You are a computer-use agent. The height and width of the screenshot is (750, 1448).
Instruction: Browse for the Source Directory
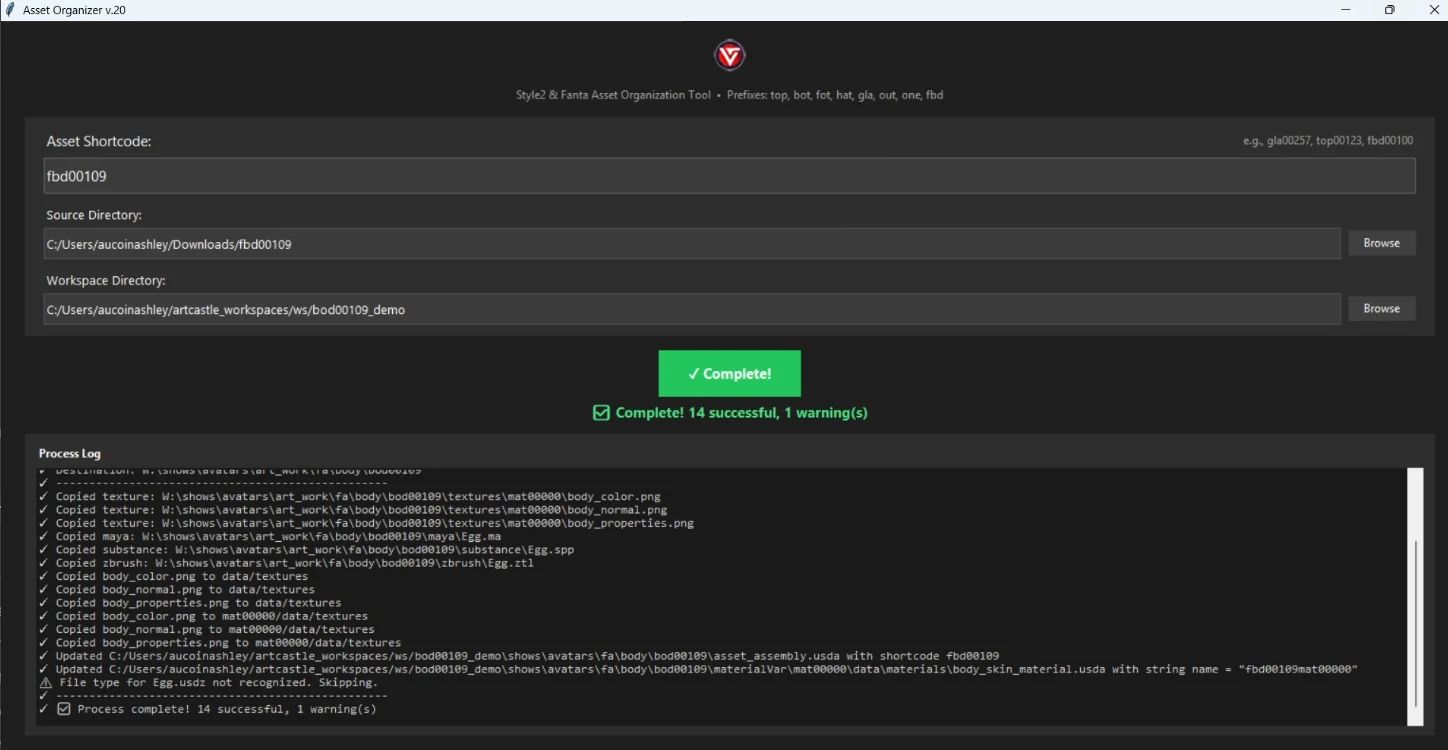(1382, 243)
